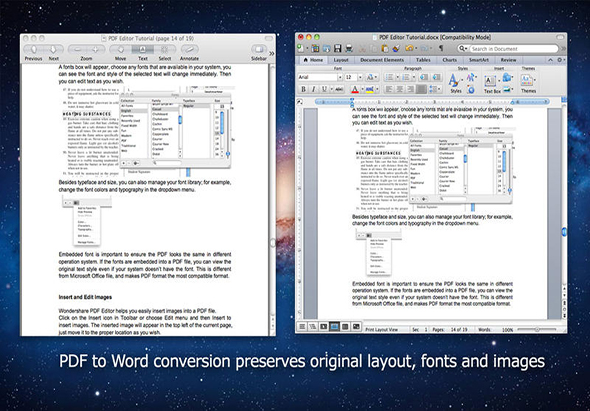Center align text
Viewport: 590px width, 411px height.
400,89
